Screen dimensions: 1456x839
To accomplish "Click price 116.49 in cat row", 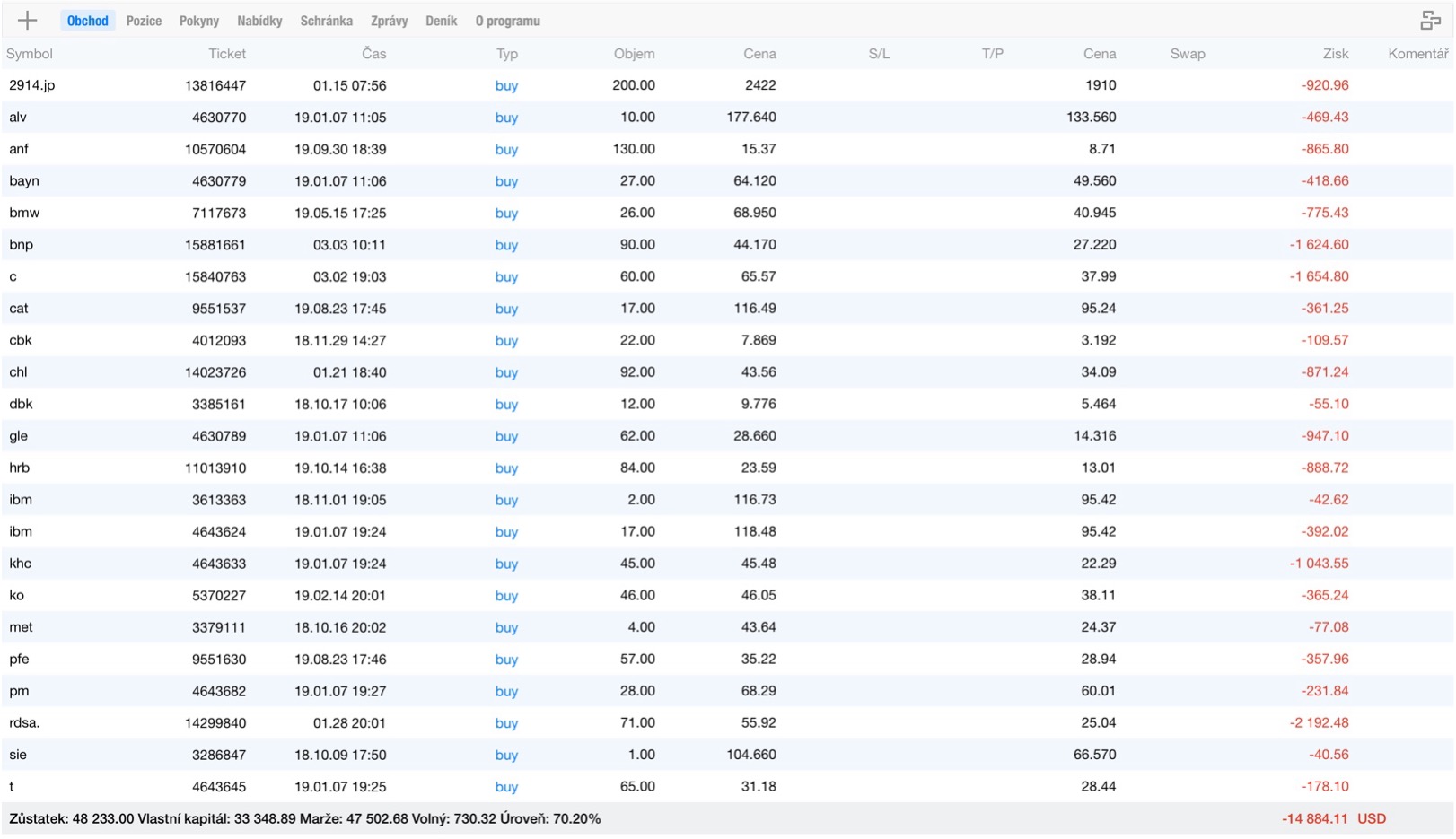I will (x=755, y=309).
